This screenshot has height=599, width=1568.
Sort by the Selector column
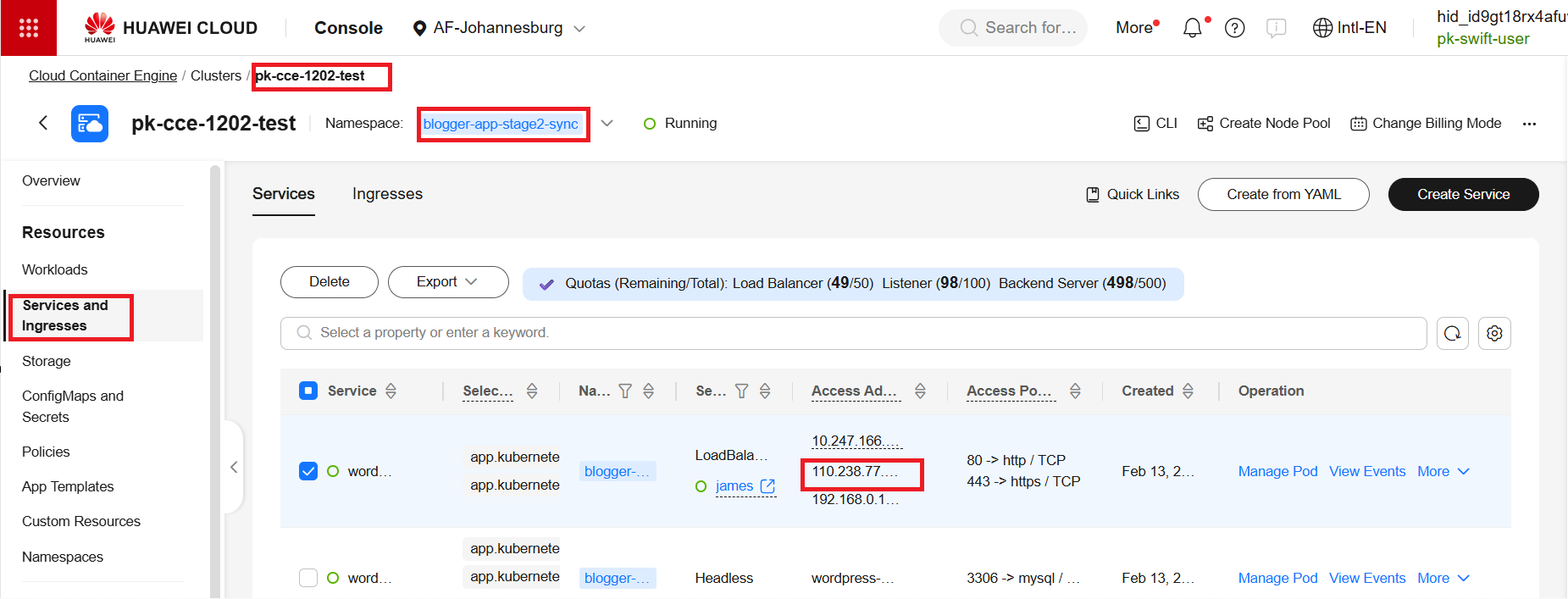[x=532, y=391]
